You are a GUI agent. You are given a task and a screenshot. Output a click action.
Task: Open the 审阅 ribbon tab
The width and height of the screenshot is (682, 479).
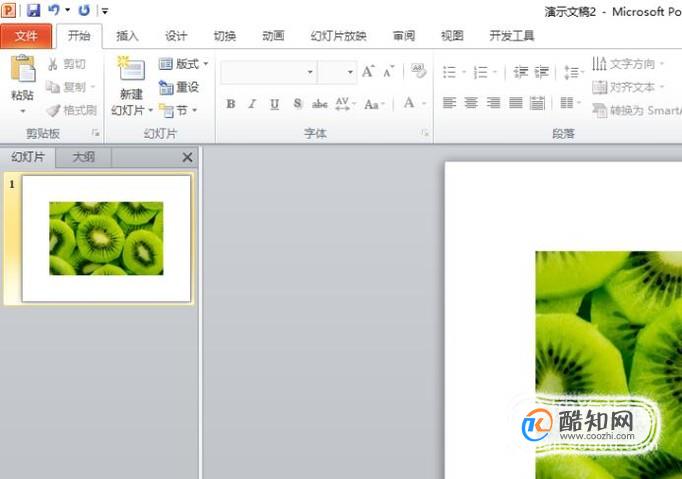click(404, 36)
